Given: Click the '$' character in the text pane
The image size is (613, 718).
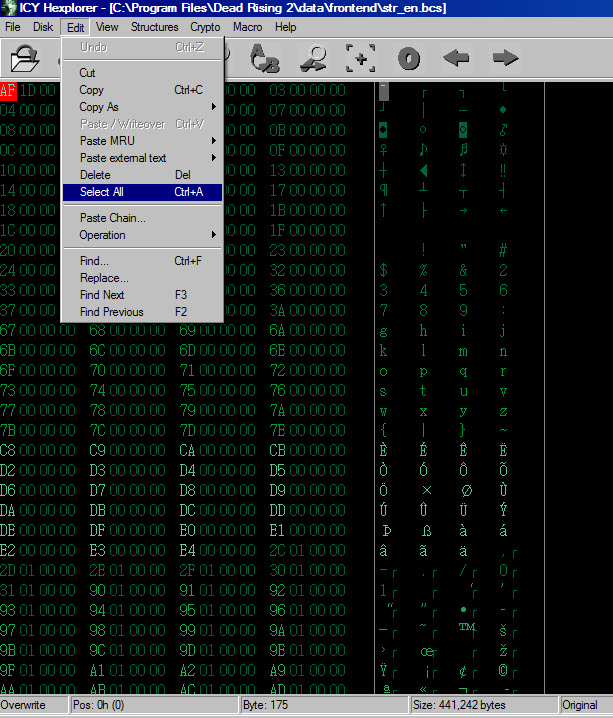Looking at the screenshot, I should [x=384, y=270].
